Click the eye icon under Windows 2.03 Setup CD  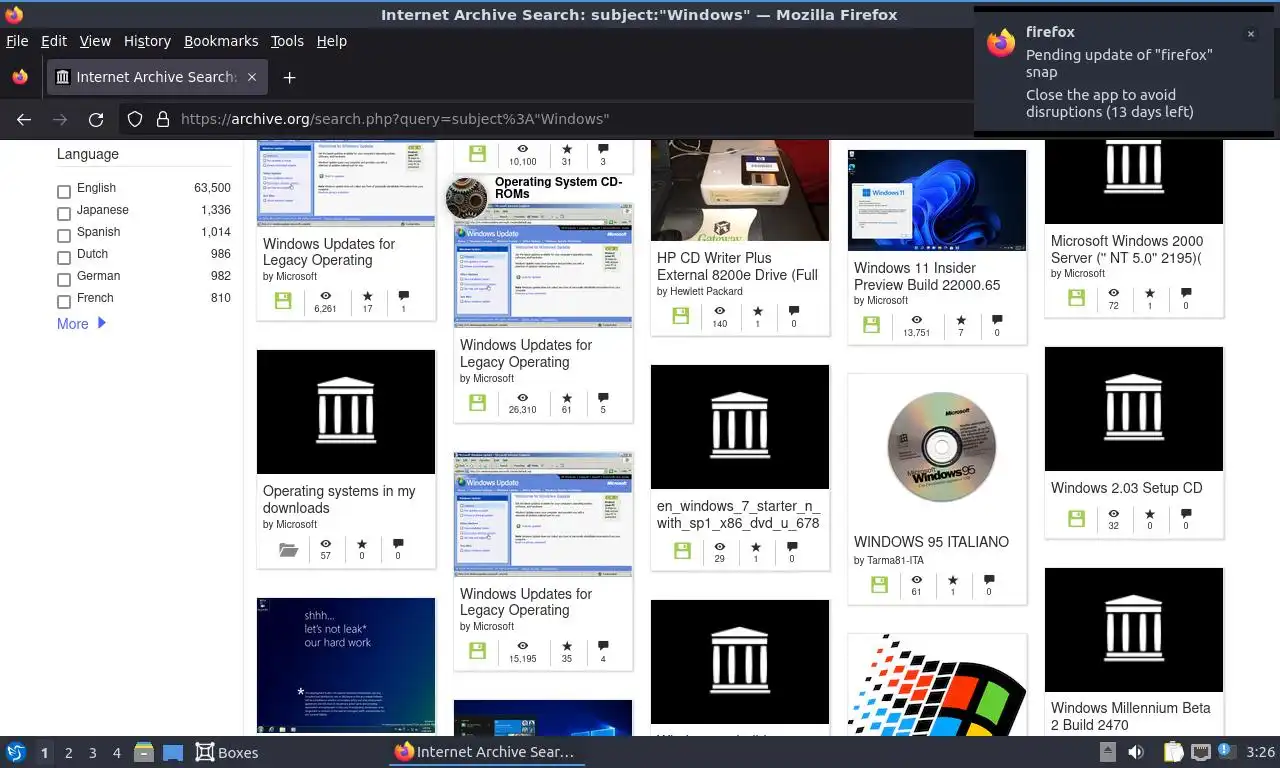tap(1114, 513)
